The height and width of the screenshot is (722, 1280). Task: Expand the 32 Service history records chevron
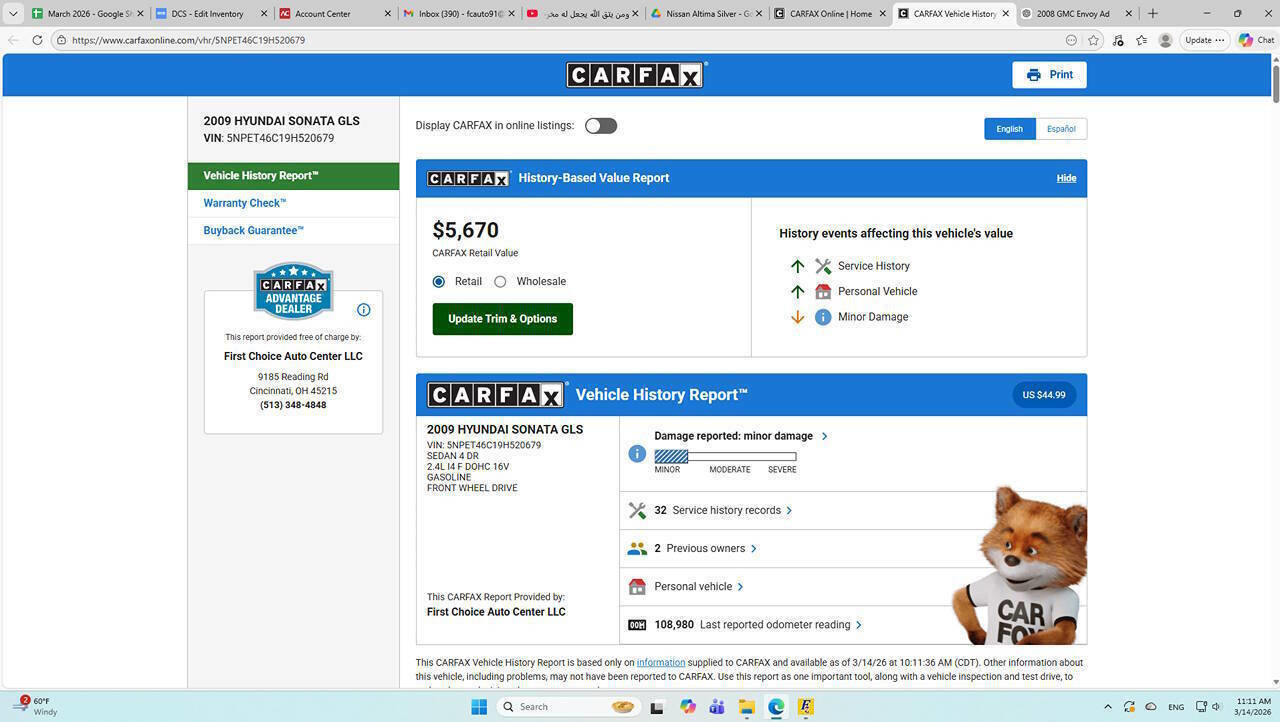[789, 511]
